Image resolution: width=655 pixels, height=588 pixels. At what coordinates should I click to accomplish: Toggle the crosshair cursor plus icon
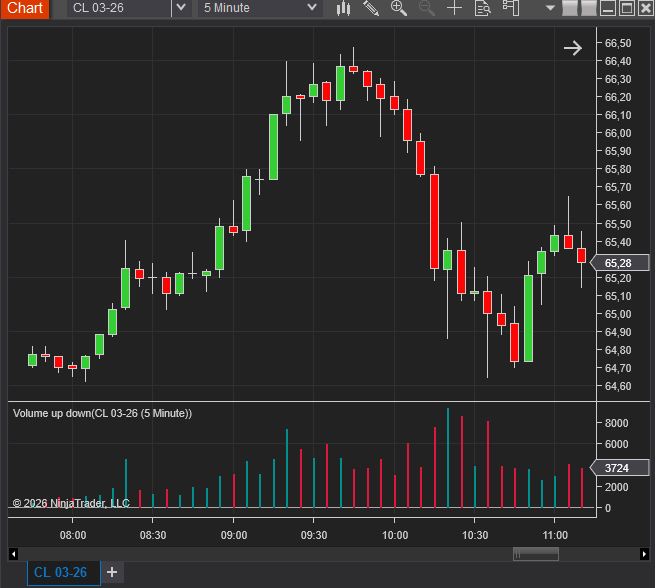pos(454,8)
